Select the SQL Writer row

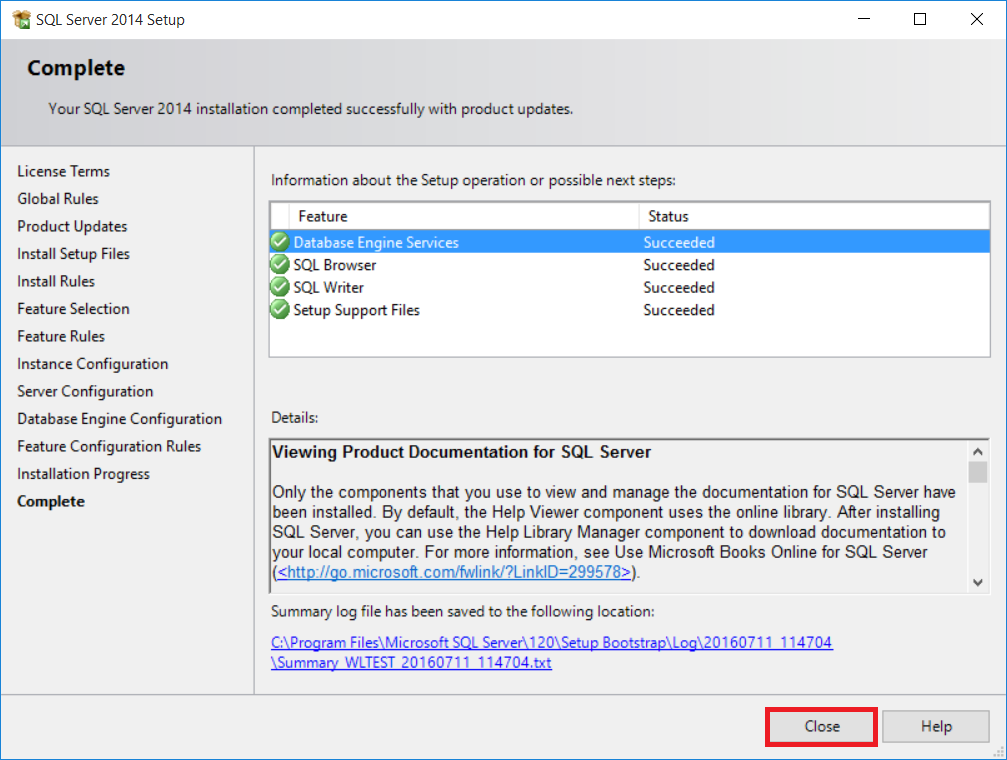click(629, 287)
